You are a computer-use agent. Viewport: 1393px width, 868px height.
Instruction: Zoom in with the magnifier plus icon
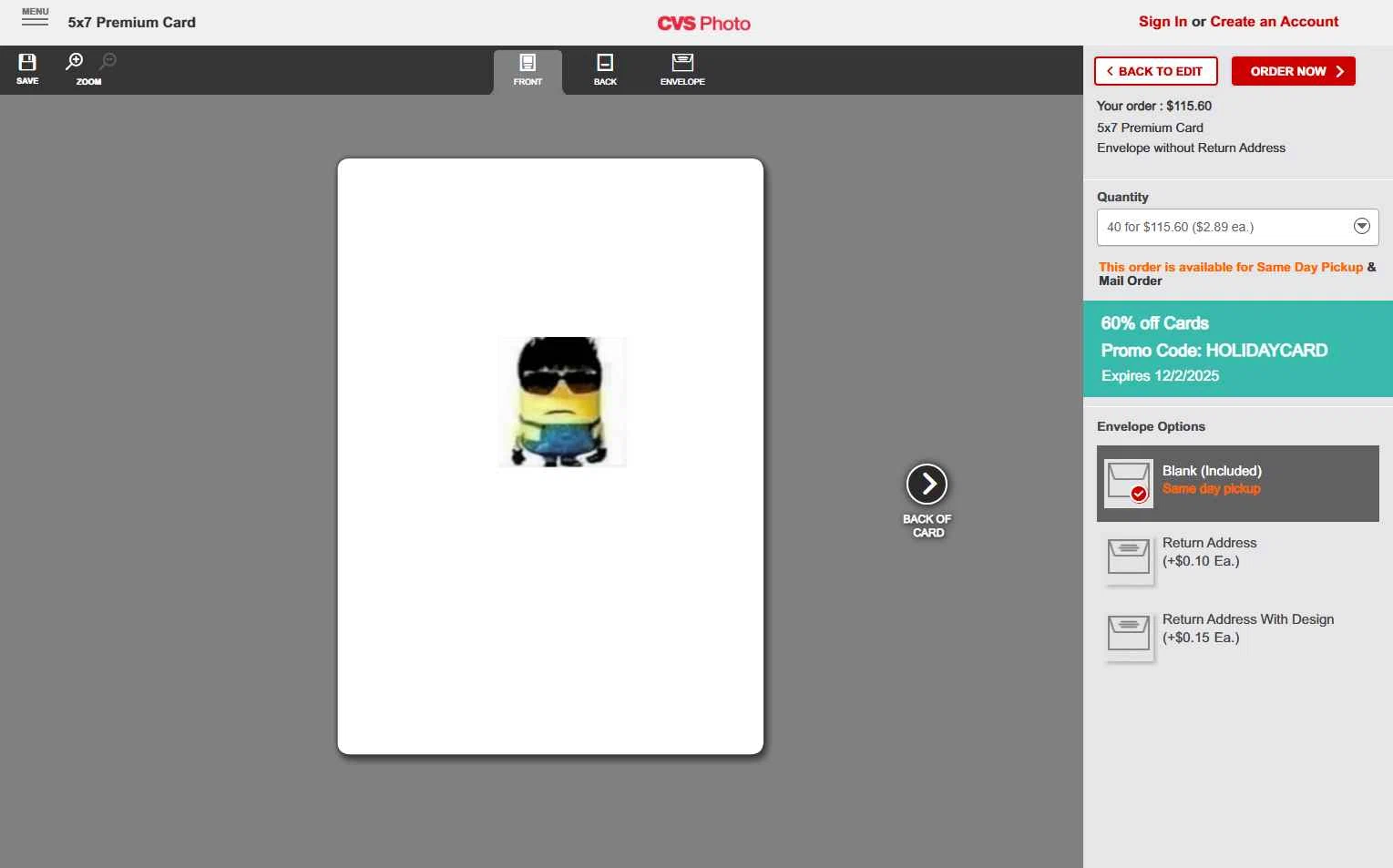coord(75,62)
